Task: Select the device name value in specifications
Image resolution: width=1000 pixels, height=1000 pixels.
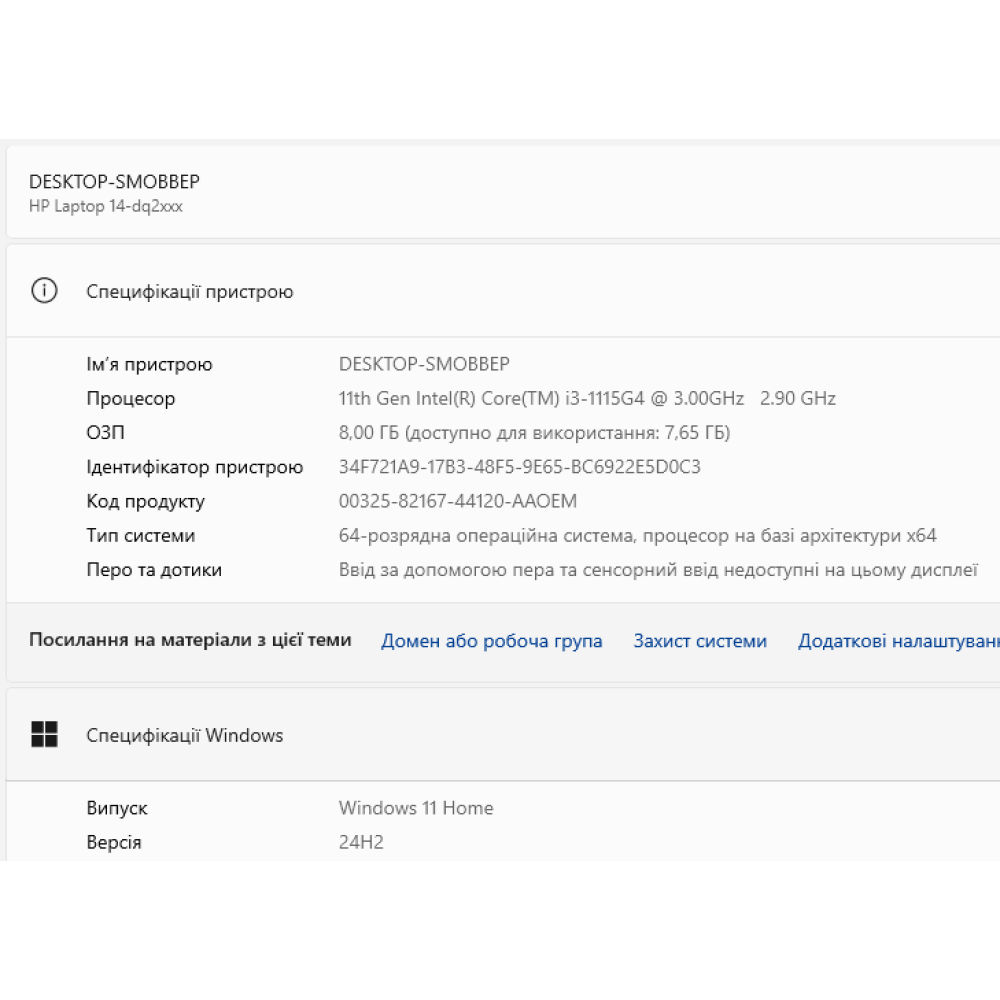Action: click(424, 364)
